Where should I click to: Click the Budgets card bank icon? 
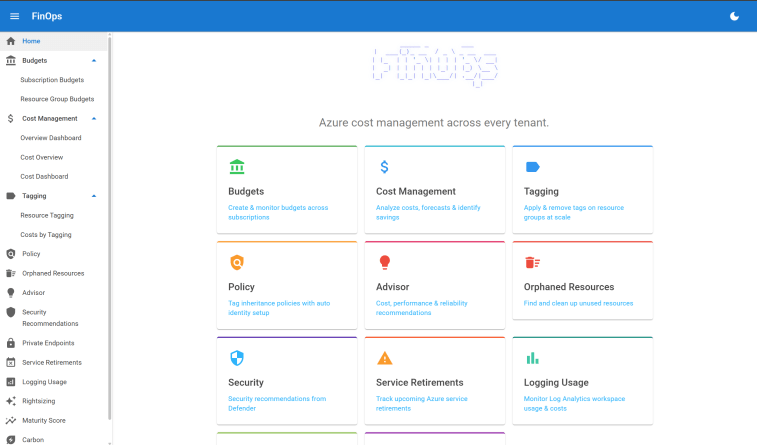tap(237, 167)
